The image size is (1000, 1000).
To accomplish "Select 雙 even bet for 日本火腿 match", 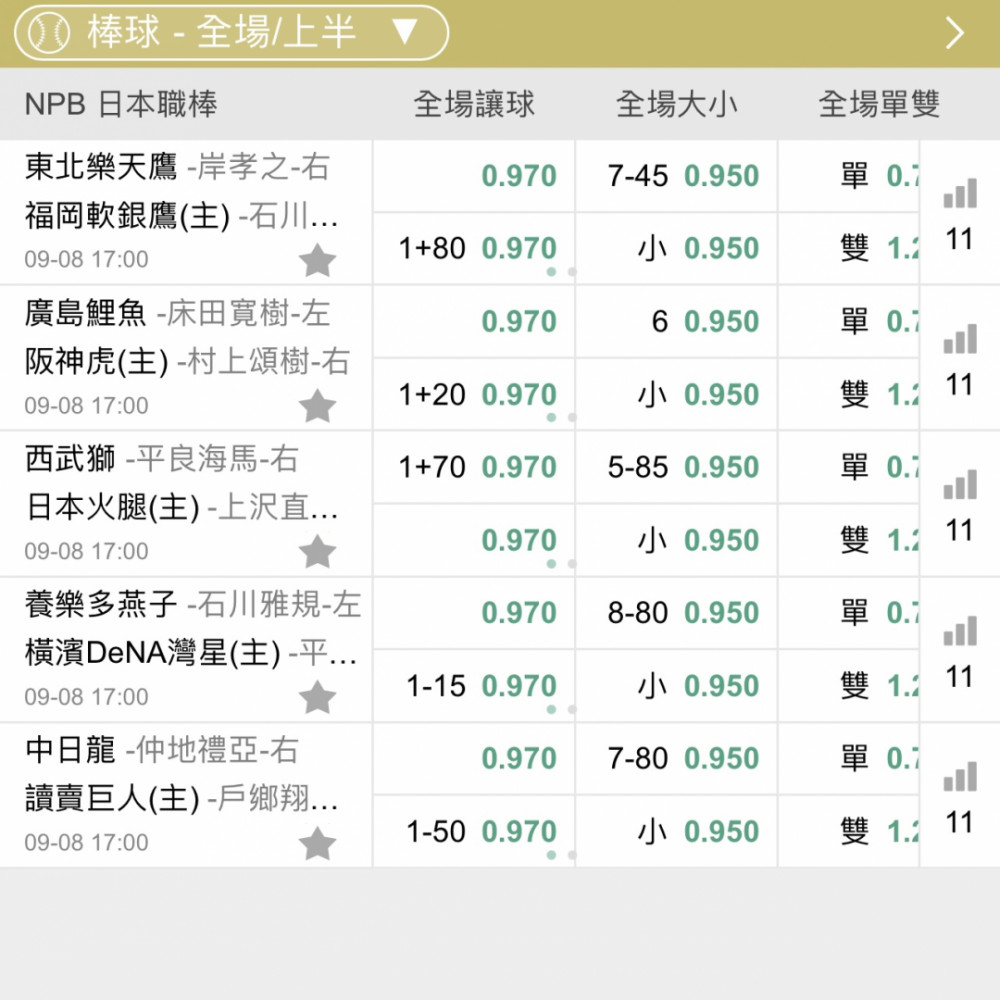I will (849, 540).
